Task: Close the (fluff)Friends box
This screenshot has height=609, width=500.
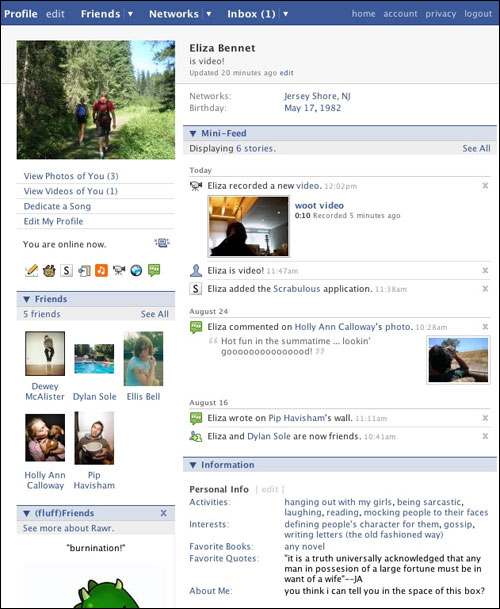Action: [x=164, y=513]
